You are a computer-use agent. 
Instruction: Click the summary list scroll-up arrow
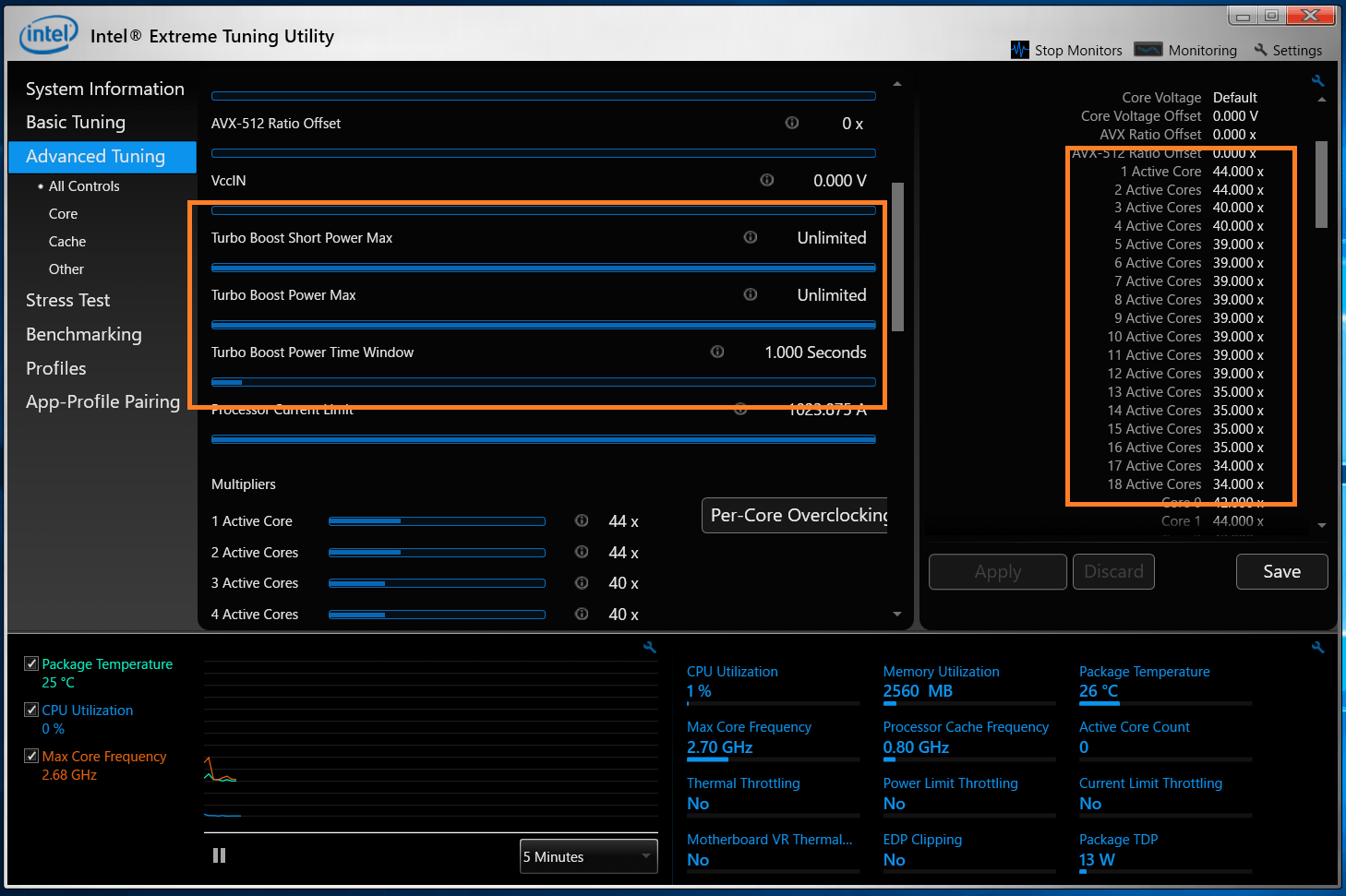tap(1321, 100)
